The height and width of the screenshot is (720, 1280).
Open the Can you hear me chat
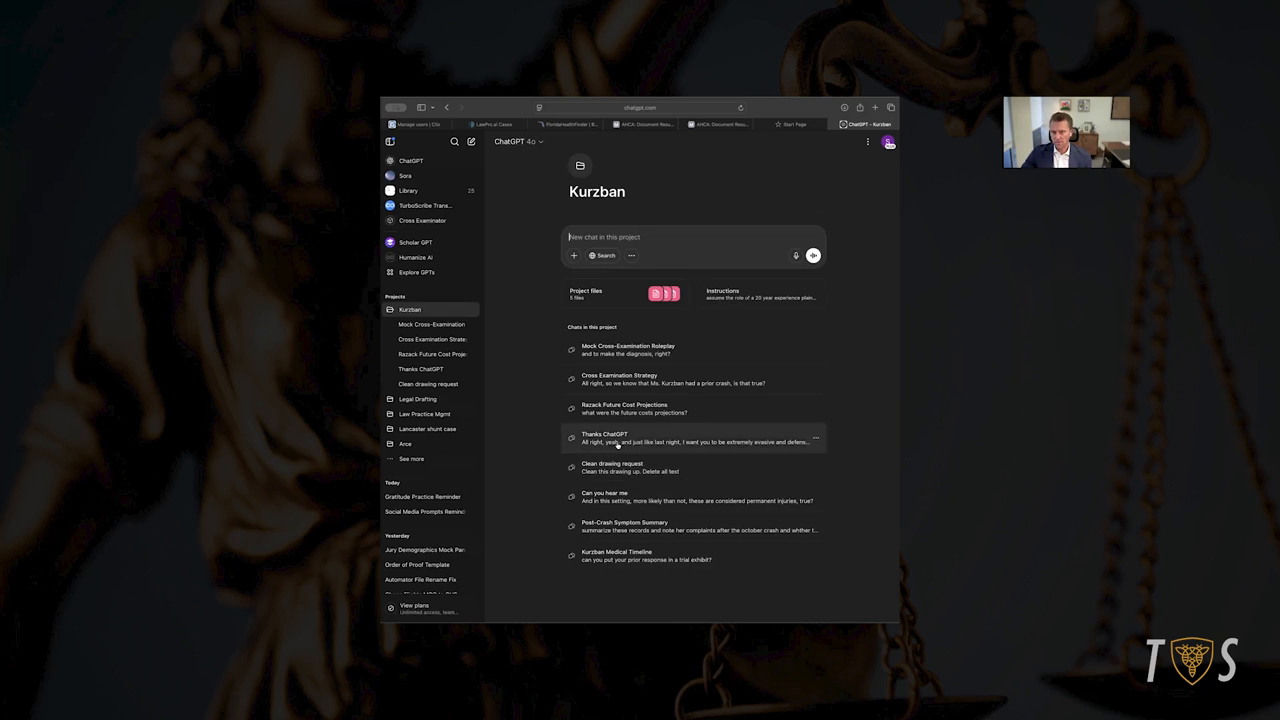click(693, 497)
